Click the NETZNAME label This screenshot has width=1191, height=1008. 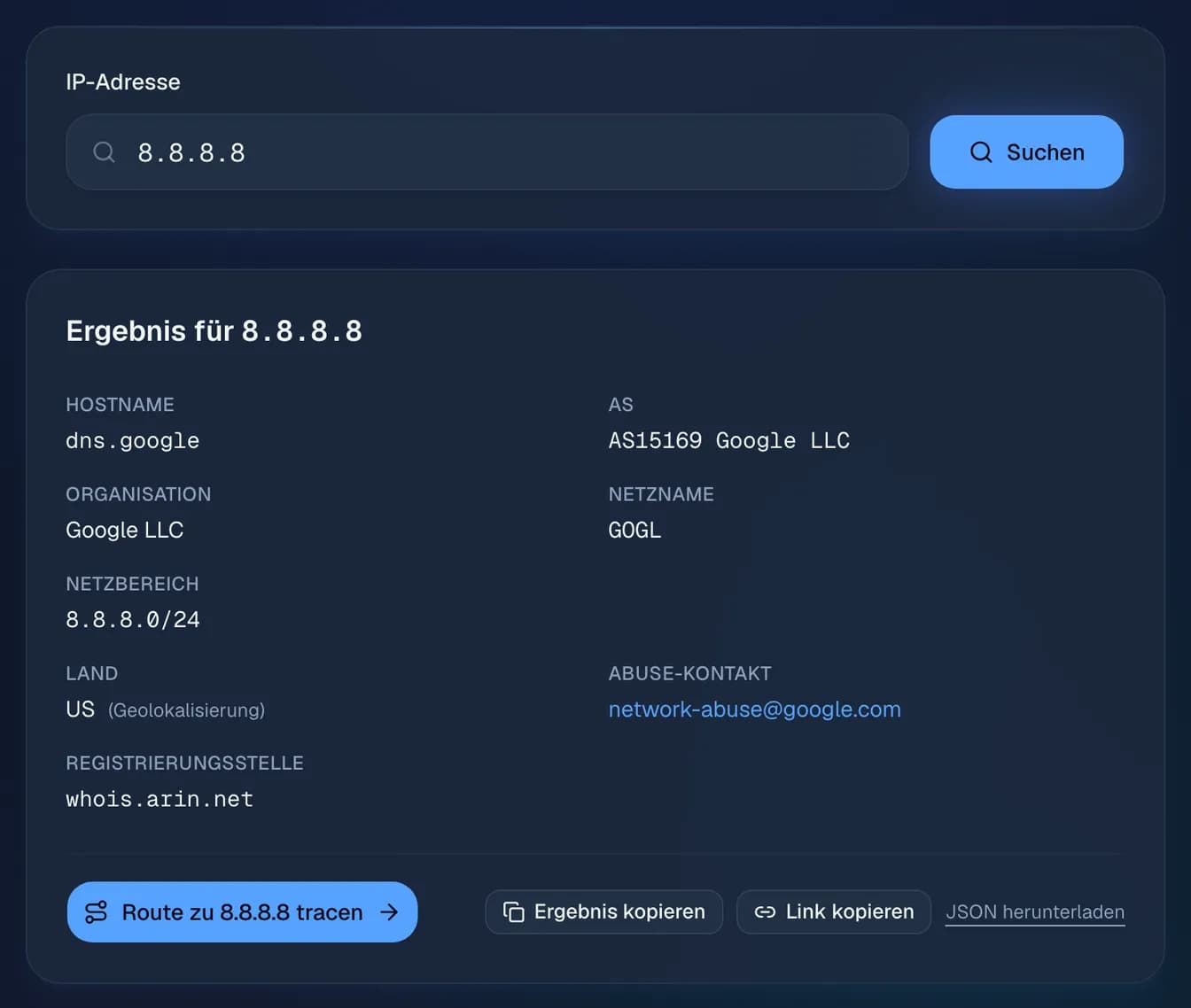(x=661, y=494)
